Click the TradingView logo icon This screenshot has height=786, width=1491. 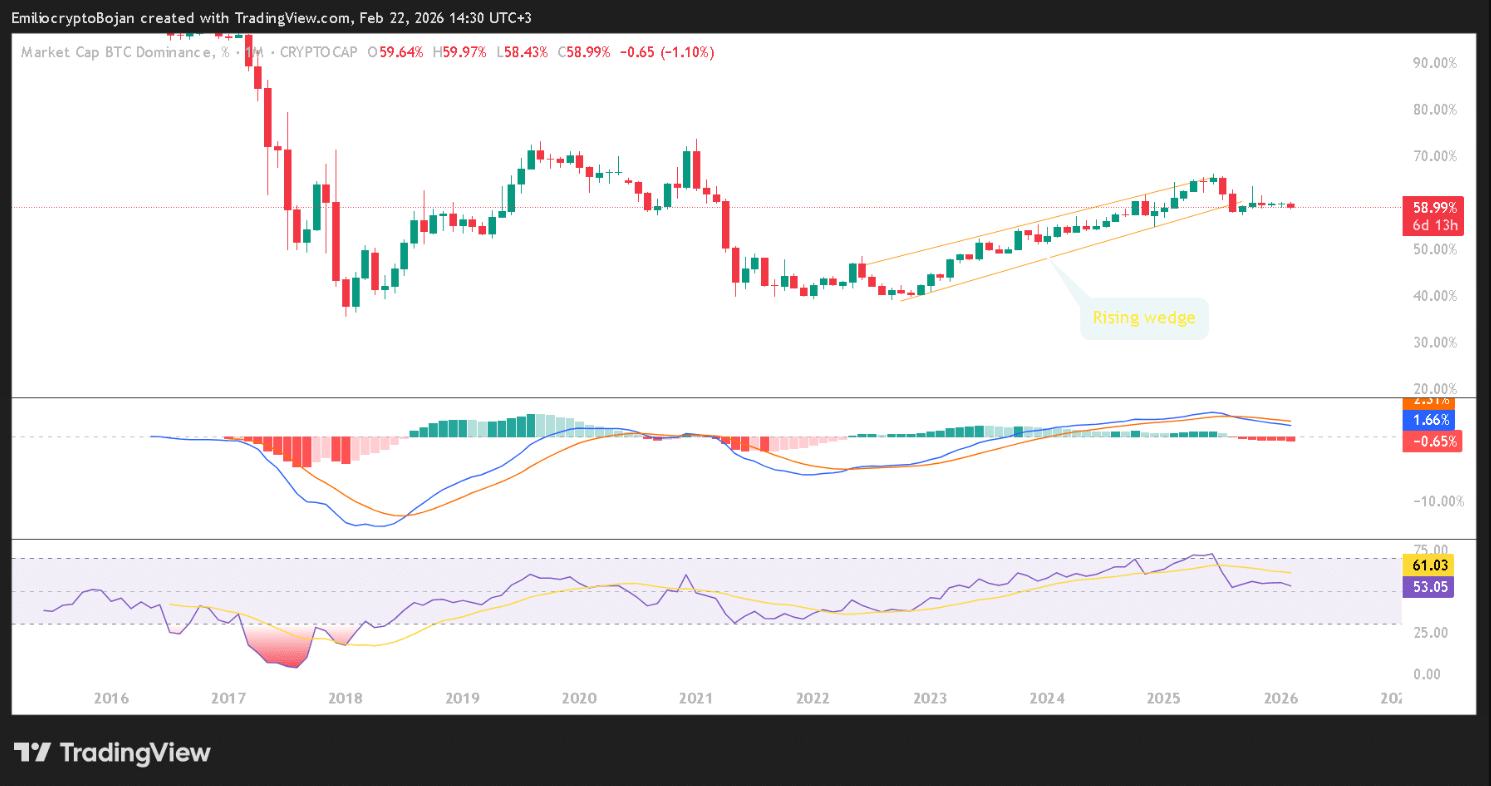pyautogui.click(x=33, y=753)
